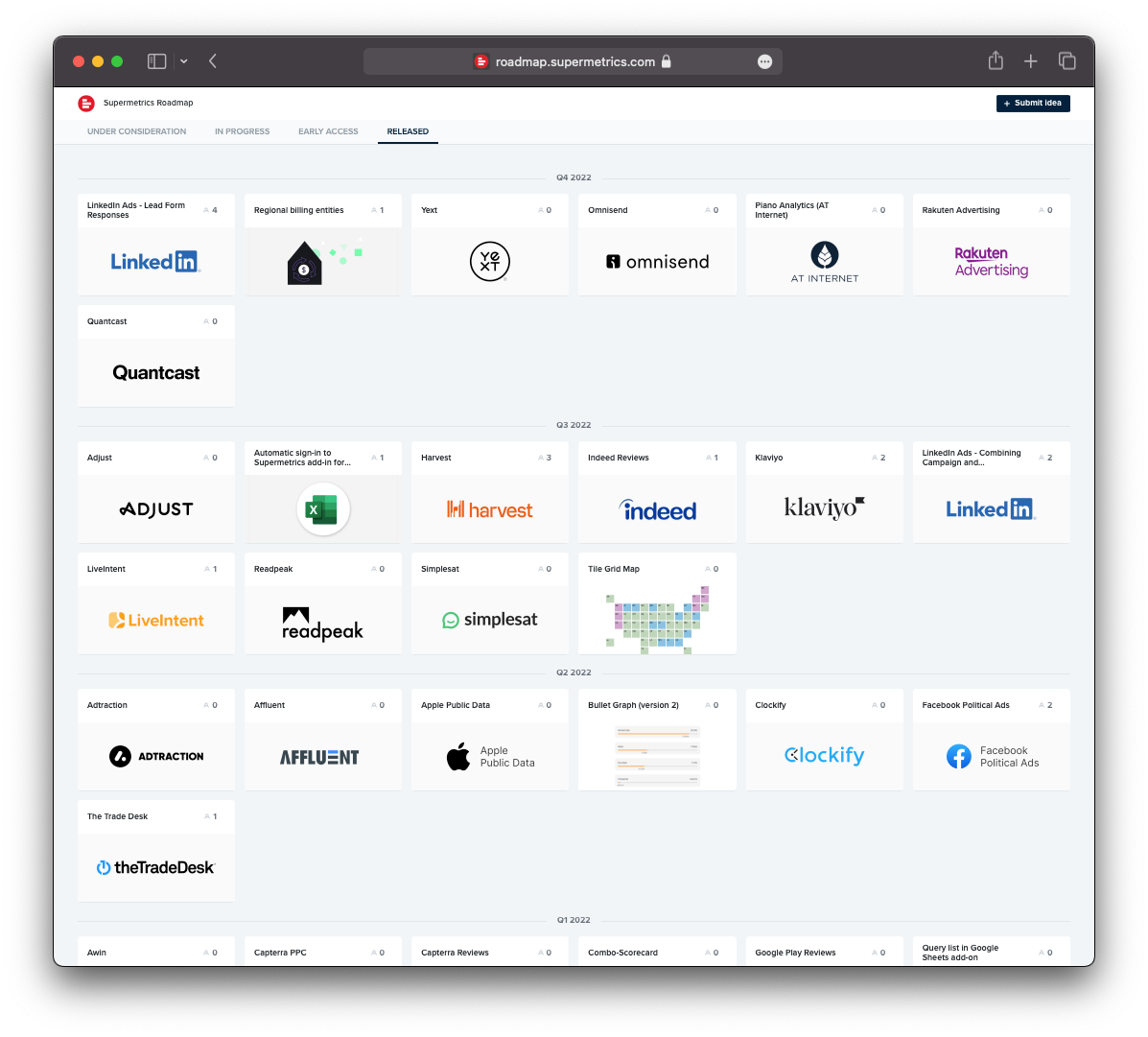Viewport: 1148px width, 1037px height.
Task: Expand the sidebar dropdown chevron in Safari
Action: (x=183, y=61)
